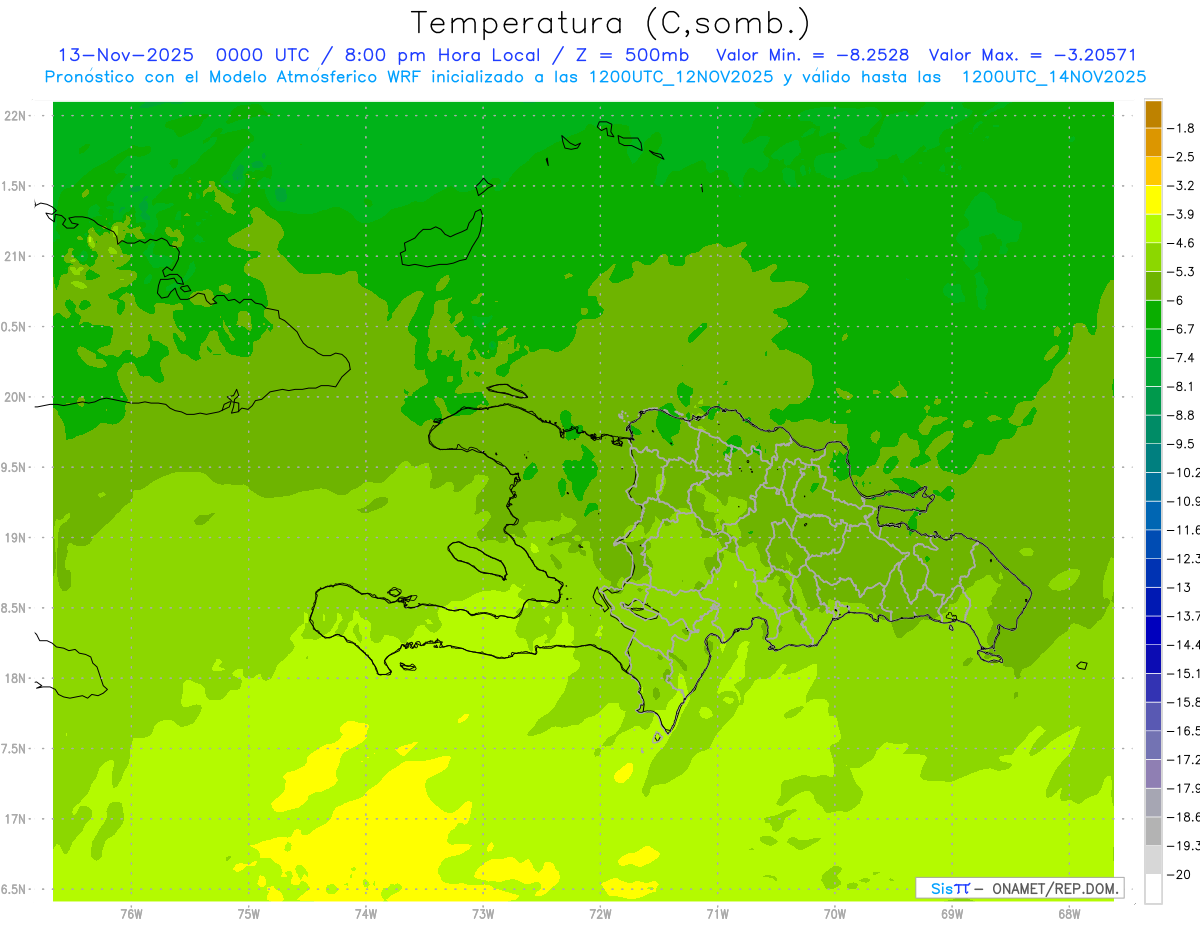The image size is (1200, 927).
Task: Click the title 'Temperatura (C,somb.)'
Action: [x=610, y=23]
